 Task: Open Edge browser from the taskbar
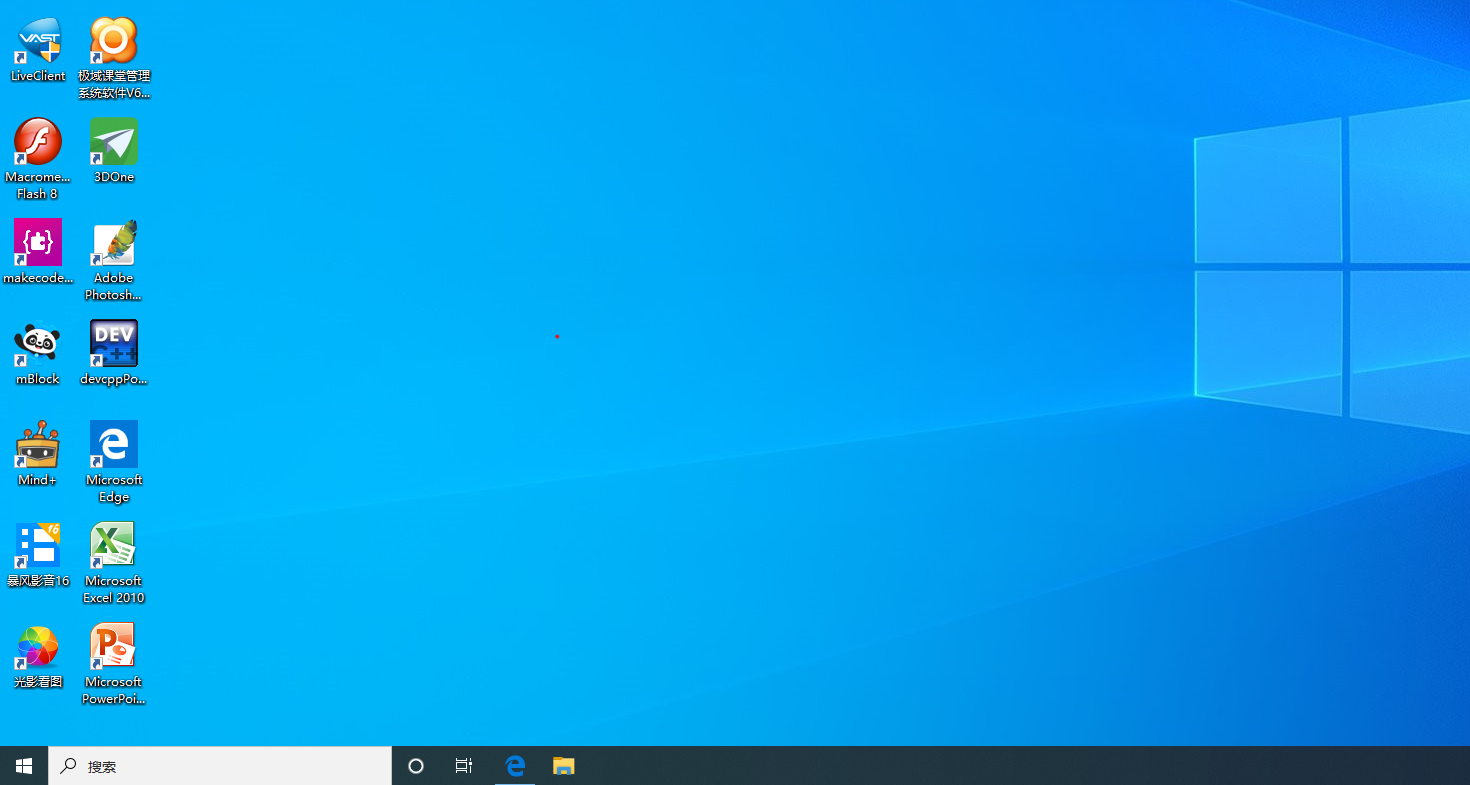point(515,766)
